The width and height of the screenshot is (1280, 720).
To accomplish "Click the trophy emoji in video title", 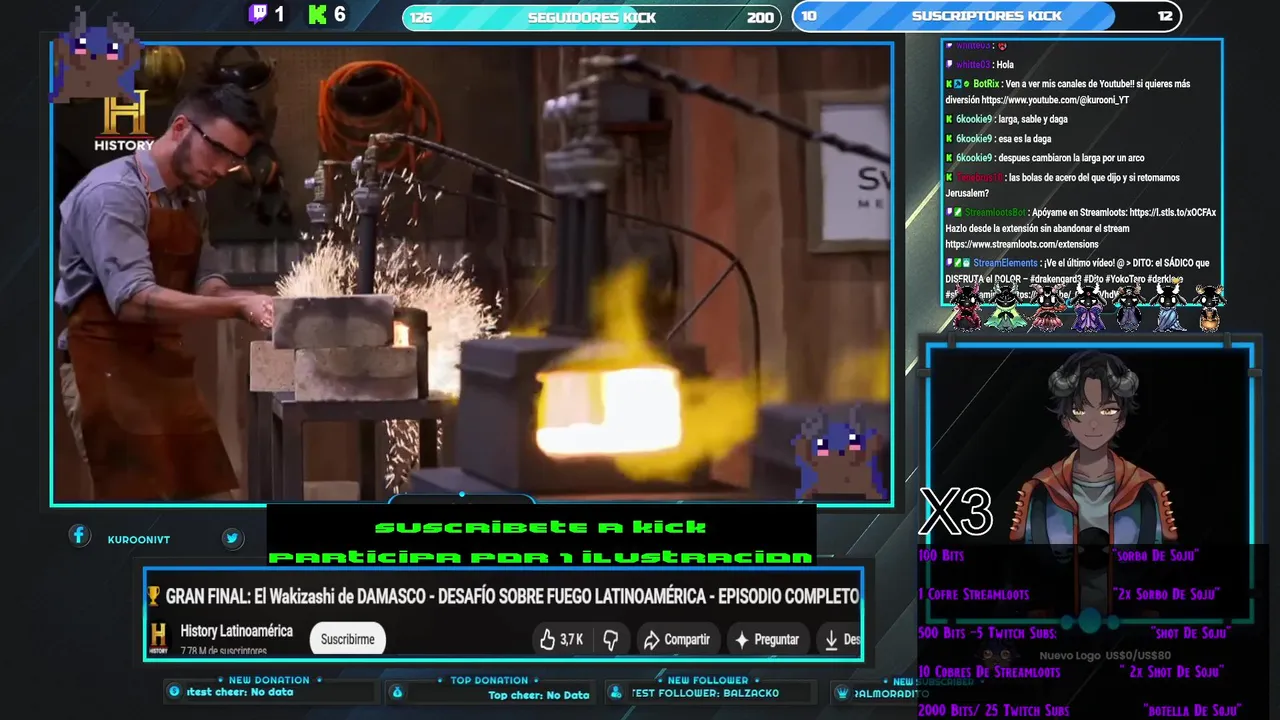I will (x=154, y=596).
